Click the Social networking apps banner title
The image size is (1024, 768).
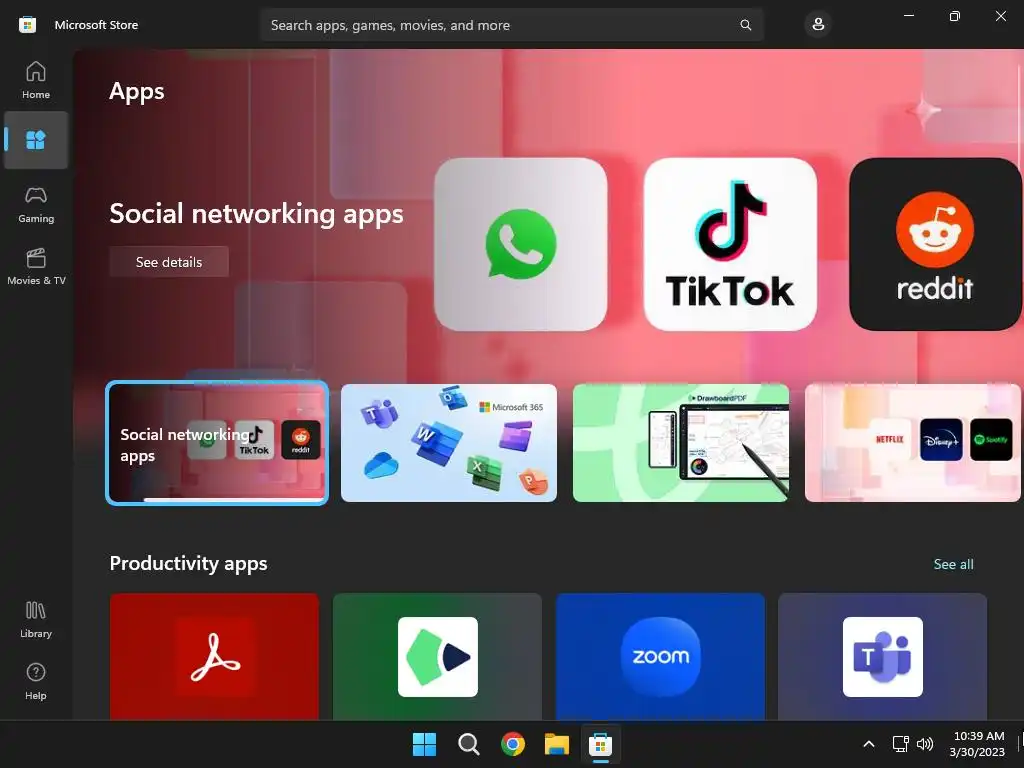[257, 214]
